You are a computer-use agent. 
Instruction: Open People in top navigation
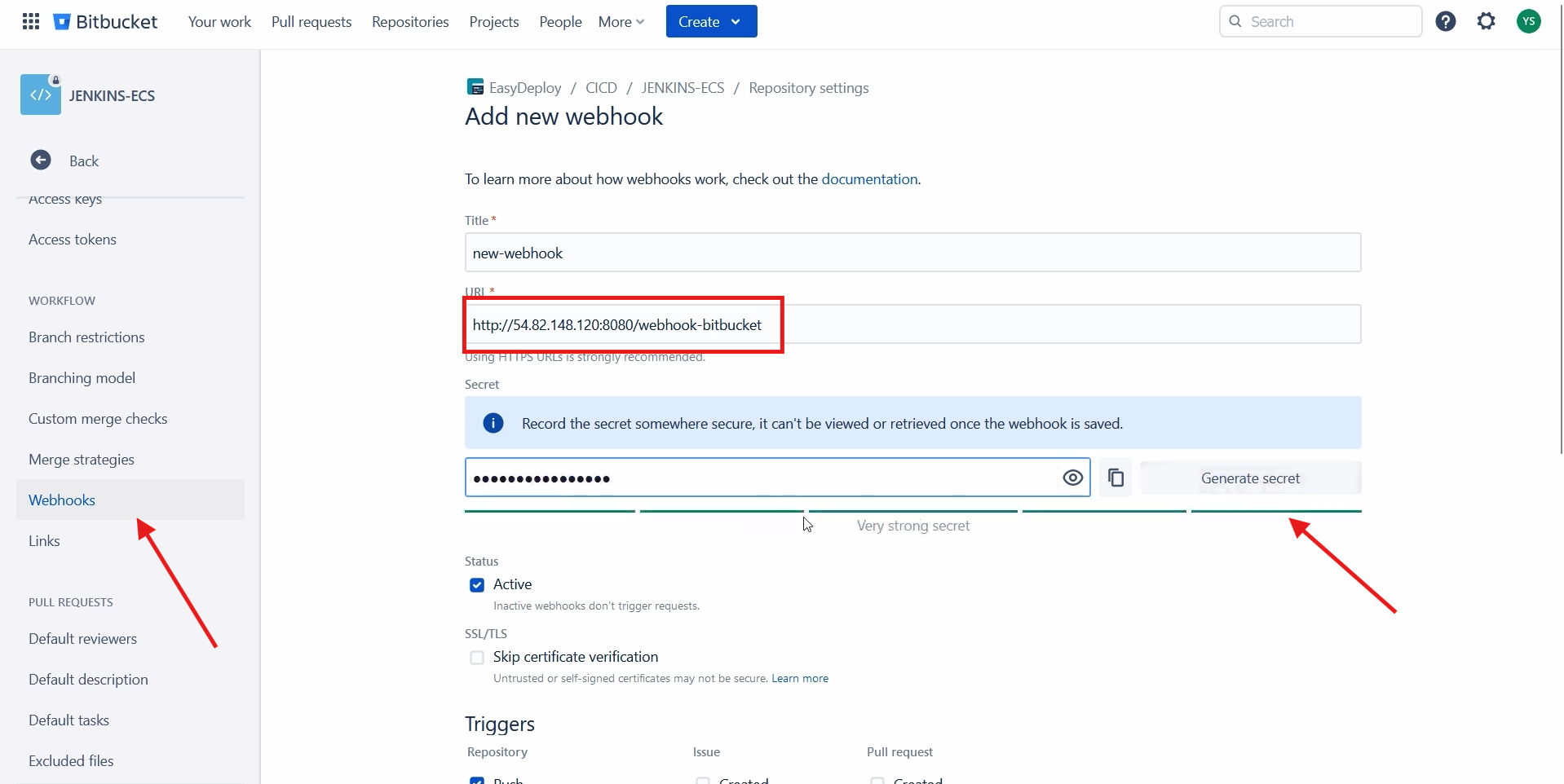(x=560, y=22)
